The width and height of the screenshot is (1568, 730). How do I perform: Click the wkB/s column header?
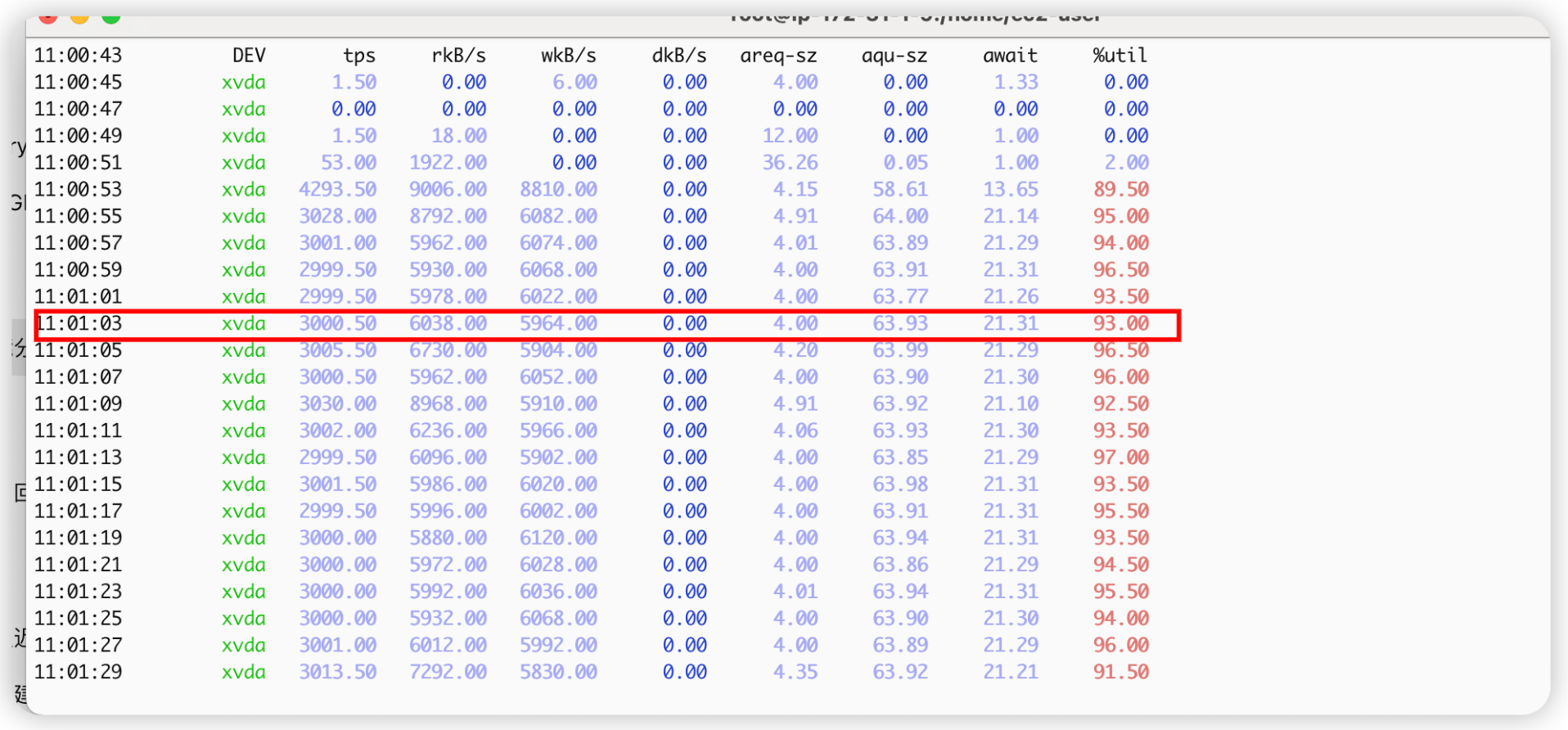click(568, 56)
